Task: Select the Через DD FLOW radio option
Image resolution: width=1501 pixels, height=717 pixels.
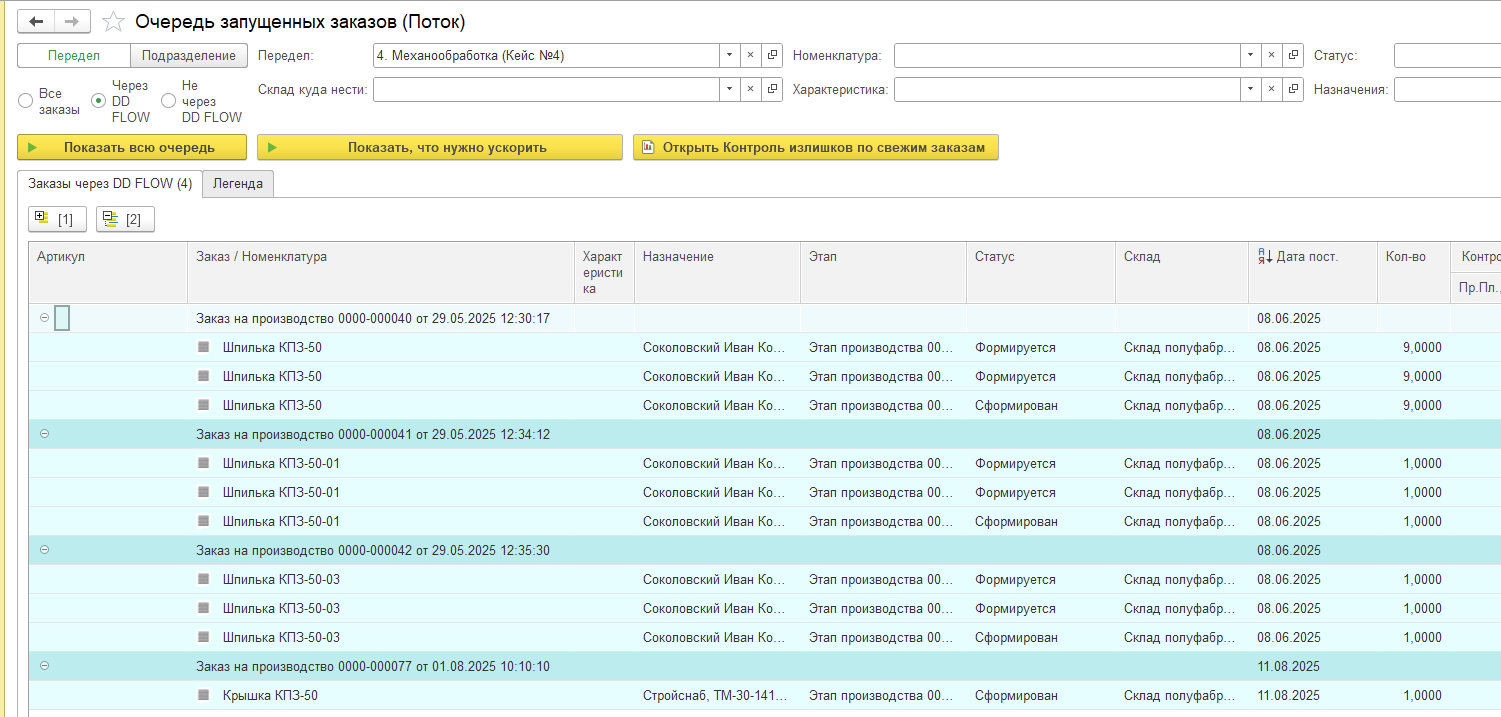Action: coord(98,101)
